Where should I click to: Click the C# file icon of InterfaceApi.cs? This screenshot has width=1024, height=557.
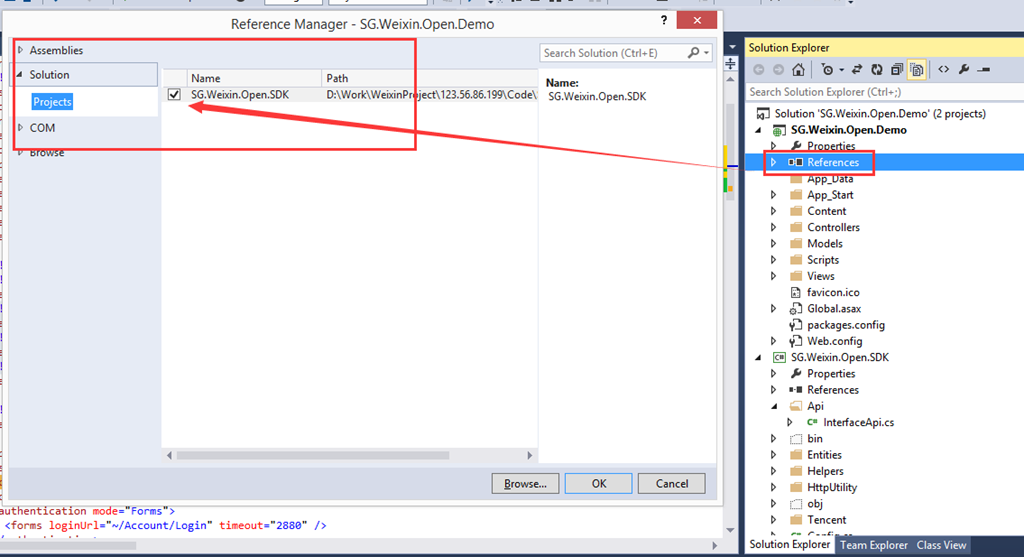click(812, 422)
